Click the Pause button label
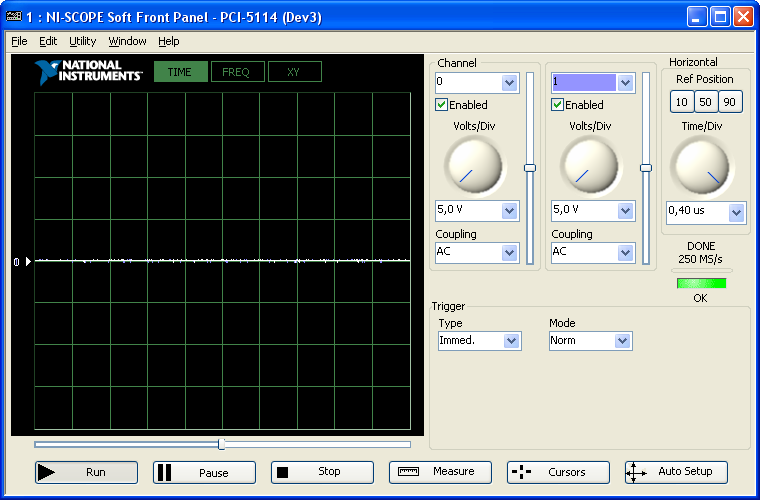Image resolution: width=760 pixels, height=500 pixels. click(214, 473)
